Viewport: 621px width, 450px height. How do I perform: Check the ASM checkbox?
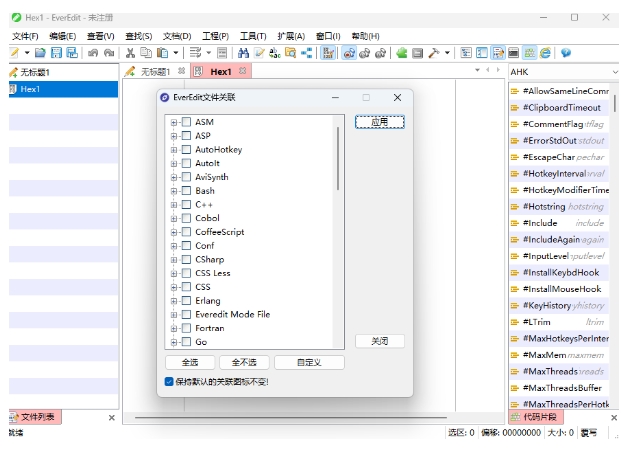point(186,122)
